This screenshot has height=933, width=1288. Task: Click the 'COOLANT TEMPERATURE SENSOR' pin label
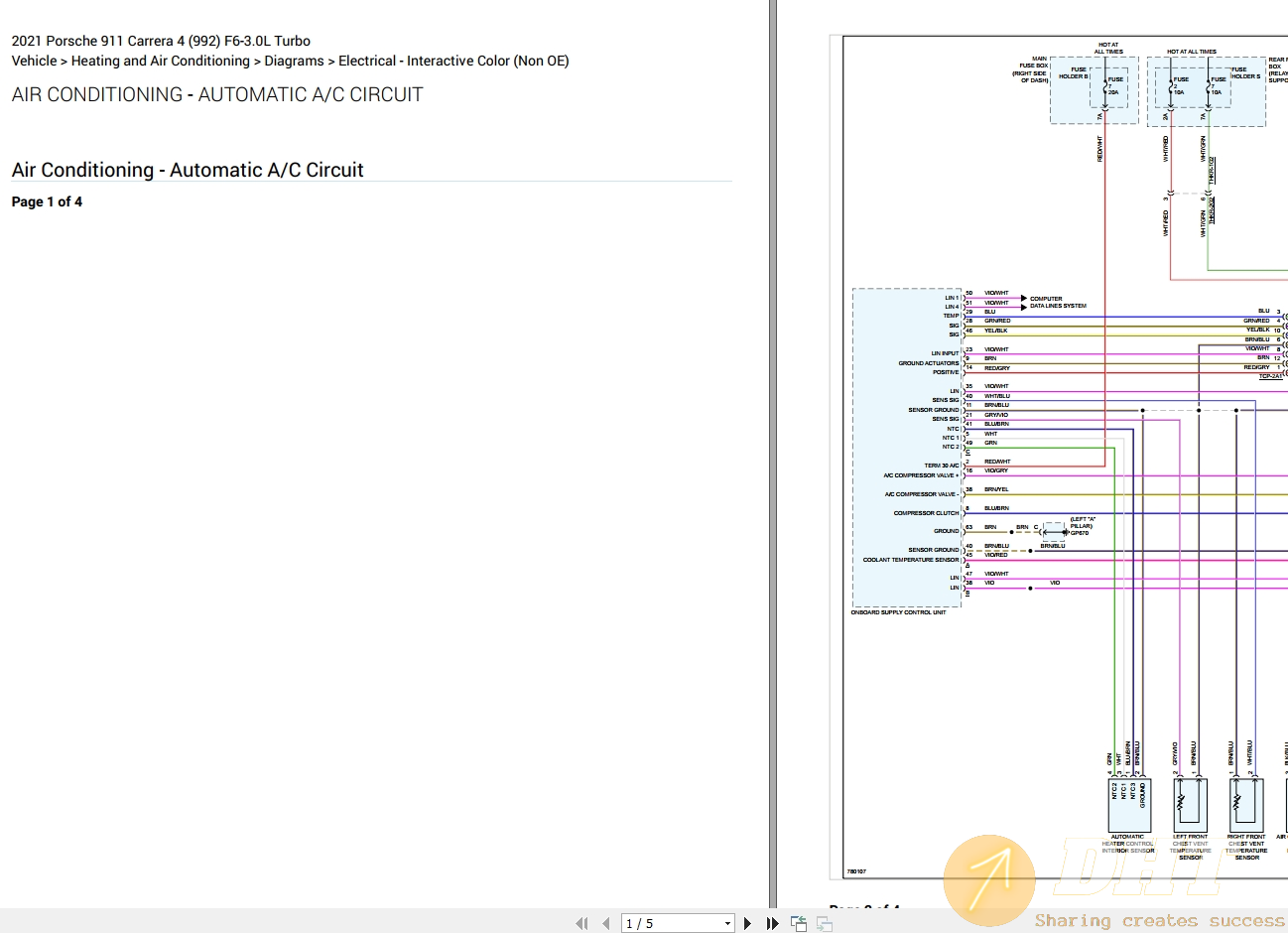coord(911,560)
